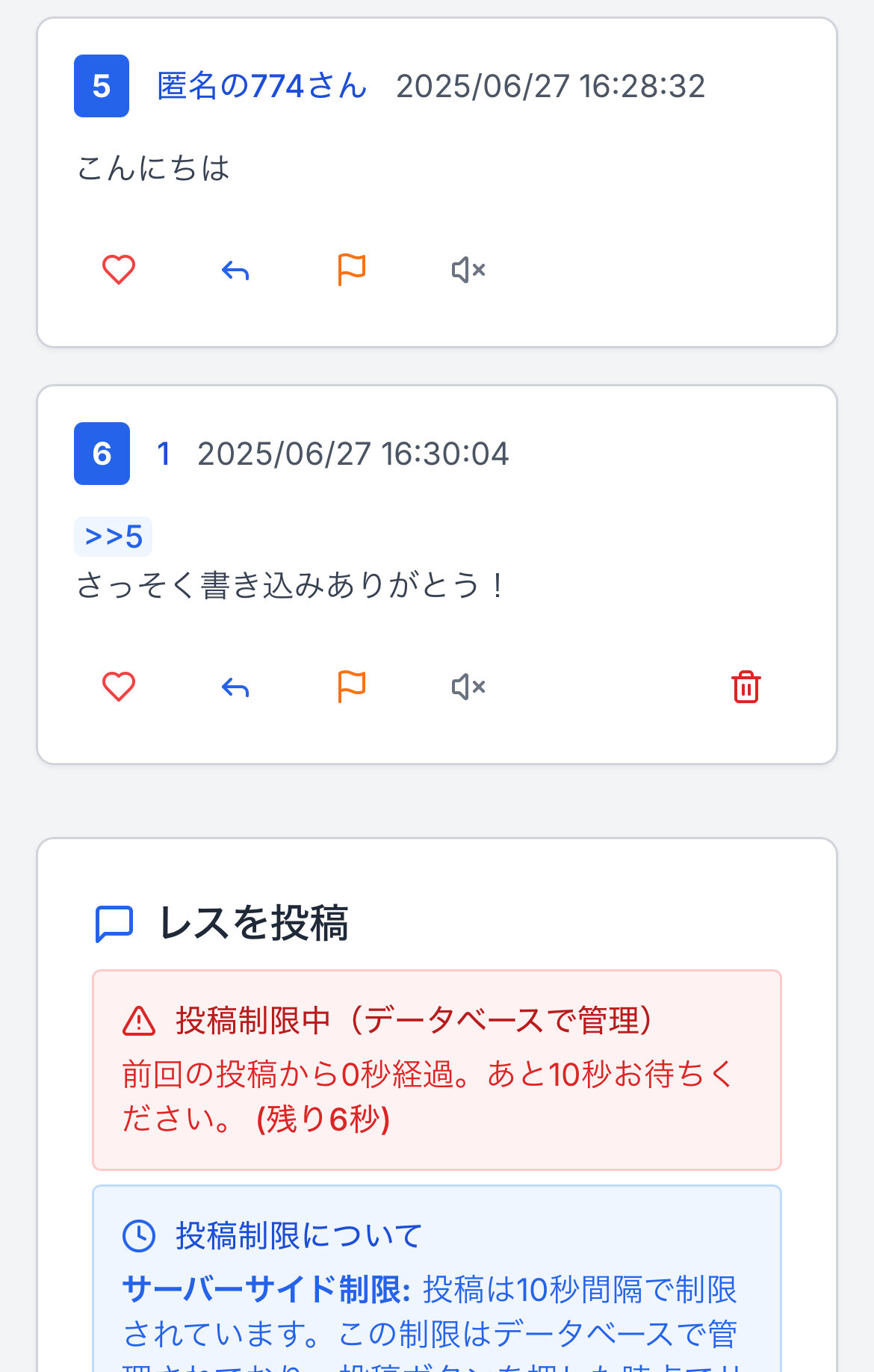The height and width of the screenshot is (1372, 874).
Task: Click the speech bubble icon by レスを投稿
Action: [114, 924]
